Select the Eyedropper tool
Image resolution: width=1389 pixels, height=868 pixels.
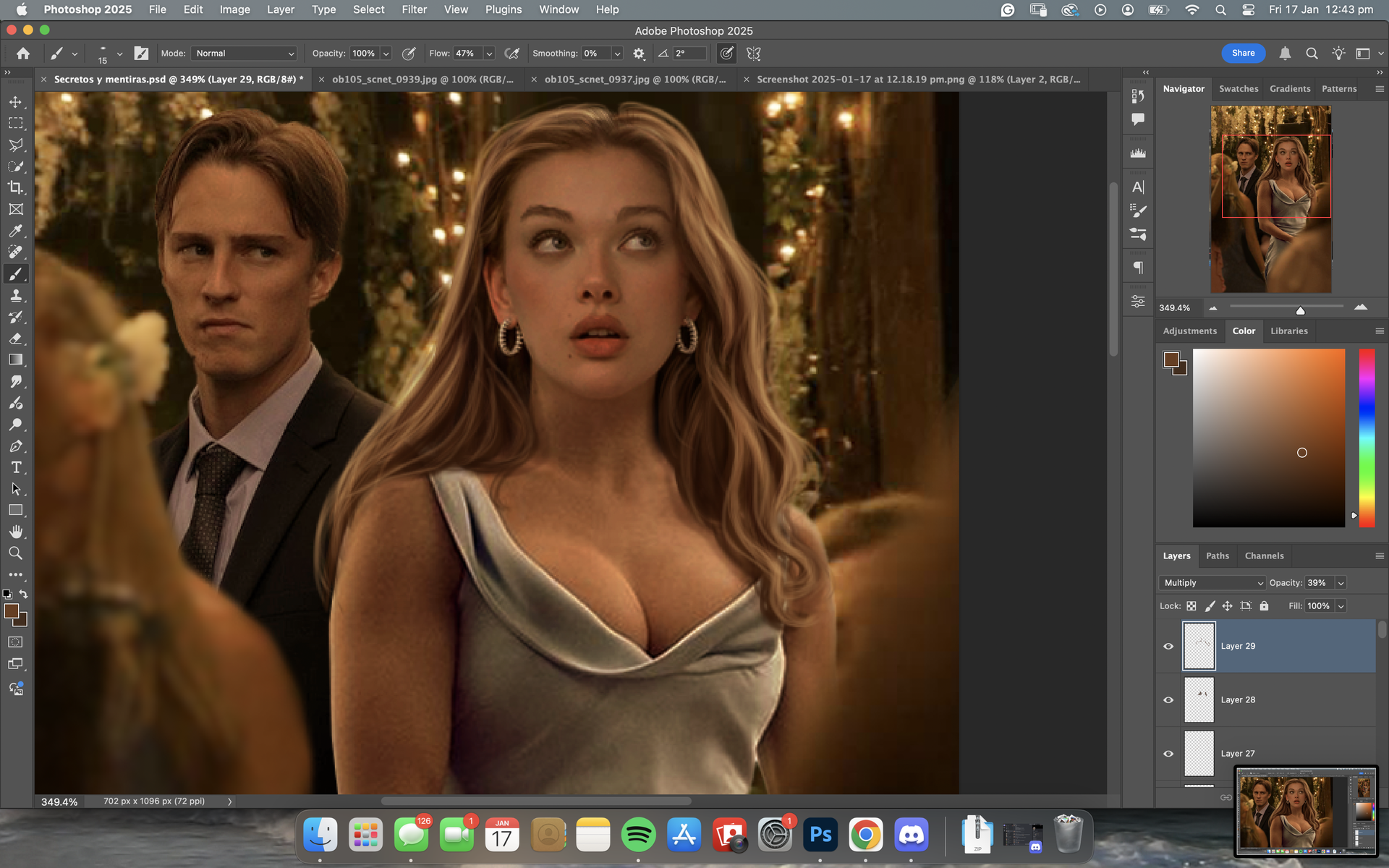(x=15, y=231)
